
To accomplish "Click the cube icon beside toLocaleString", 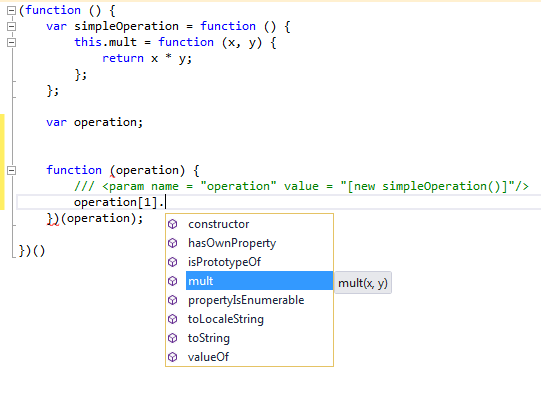I will [x=173, y=319].
